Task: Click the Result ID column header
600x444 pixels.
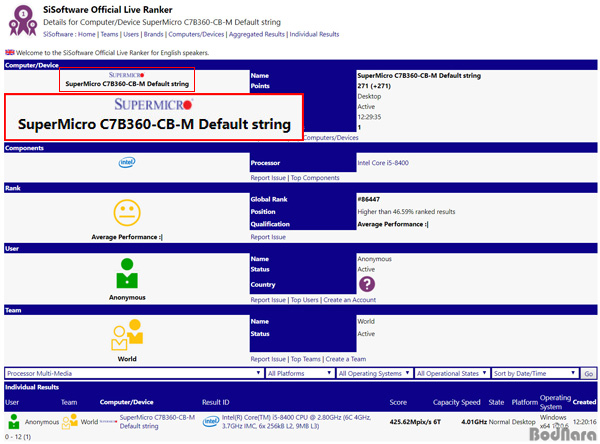Action: (x=215, y=402)
